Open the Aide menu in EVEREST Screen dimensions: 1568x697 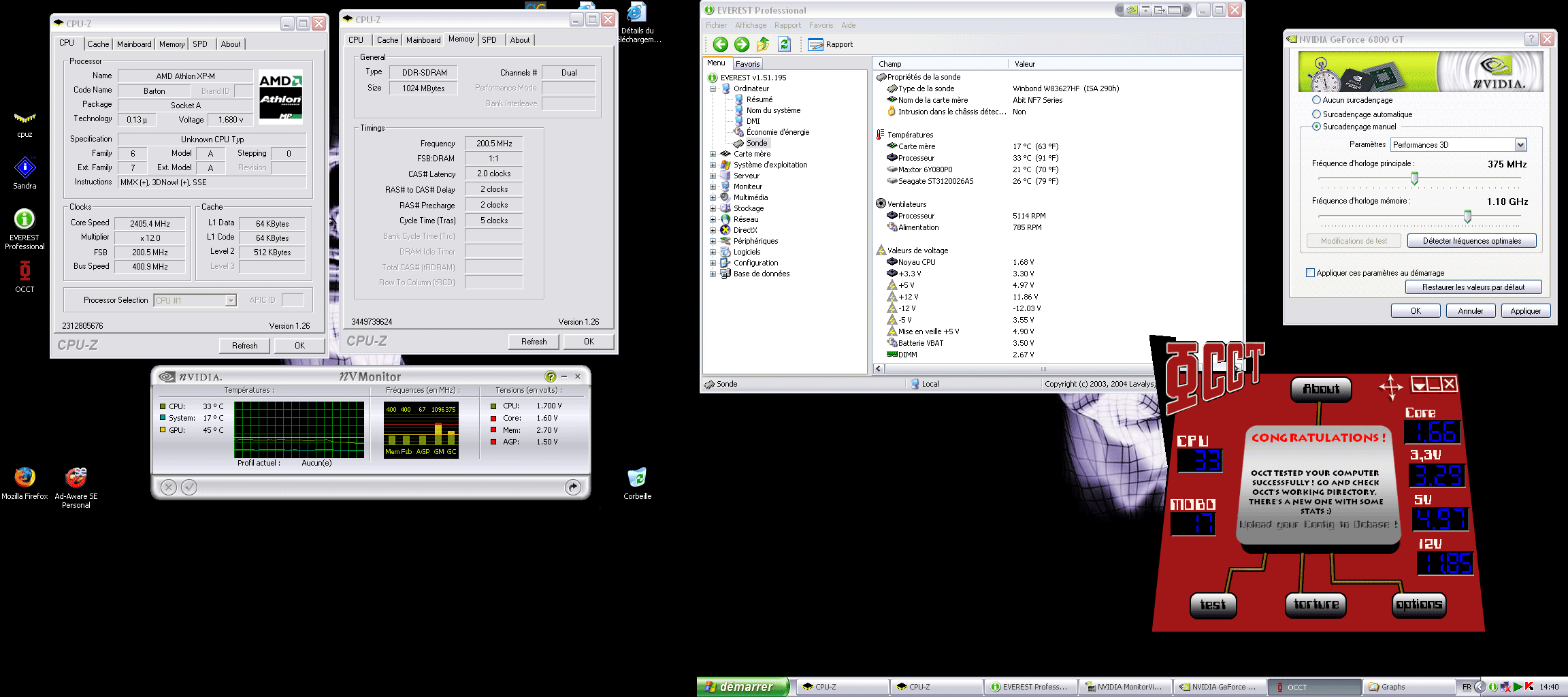[x=848, y=25]
